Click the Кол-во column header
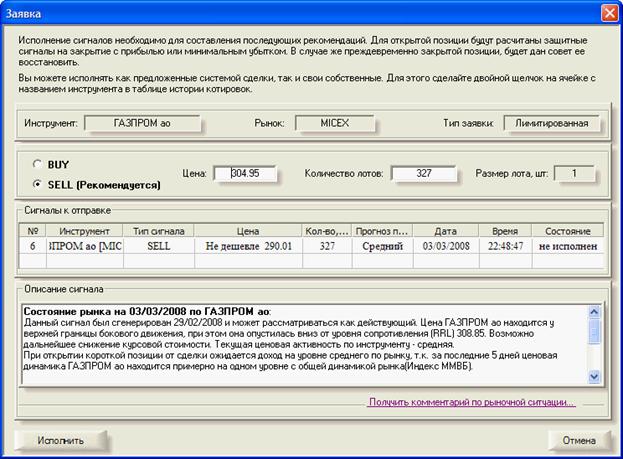This screenshot has height=459, width=623. click(327, 231)
